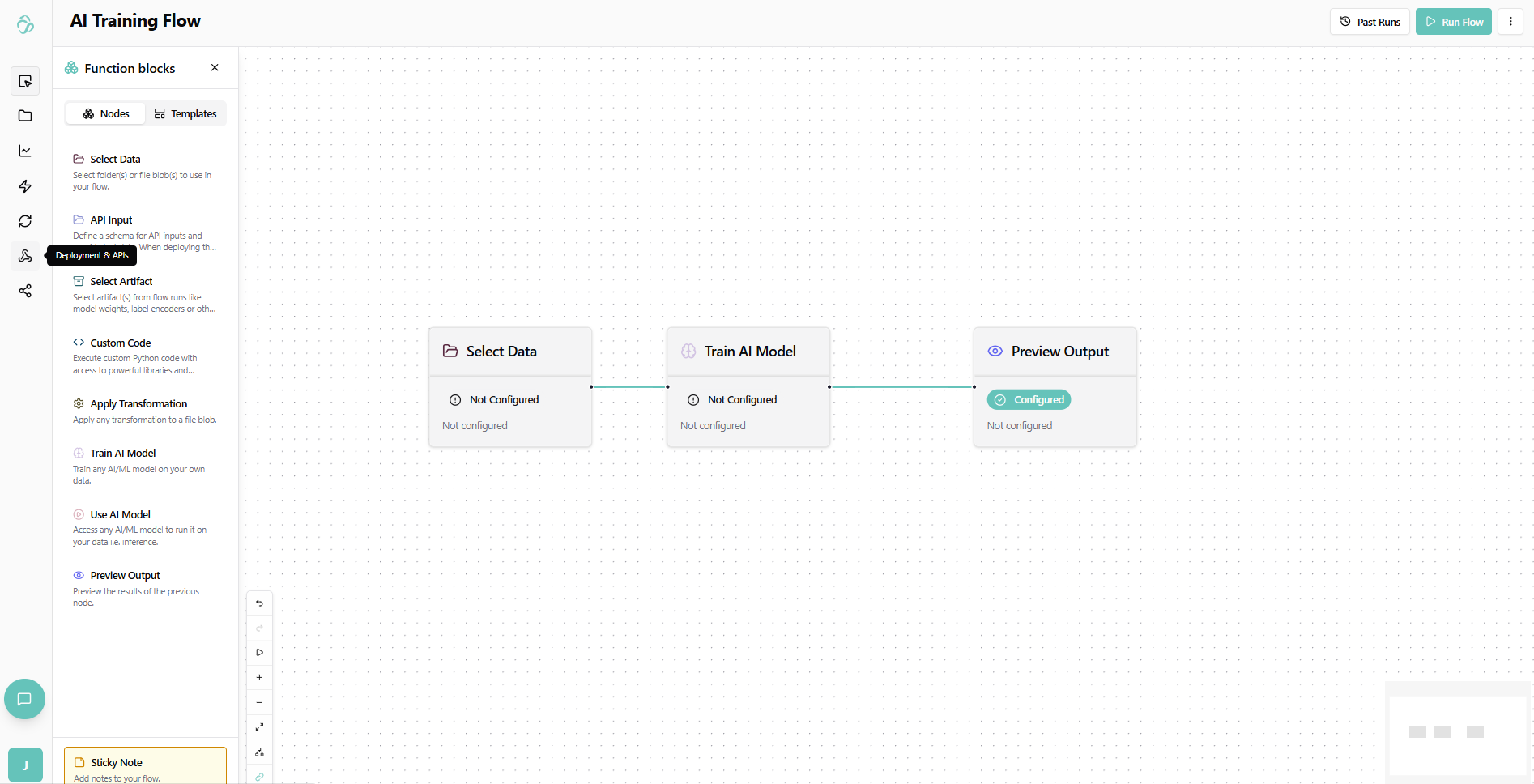
Task: Open Deployment & APIs from the sidebar
Action: pos(25,256)
